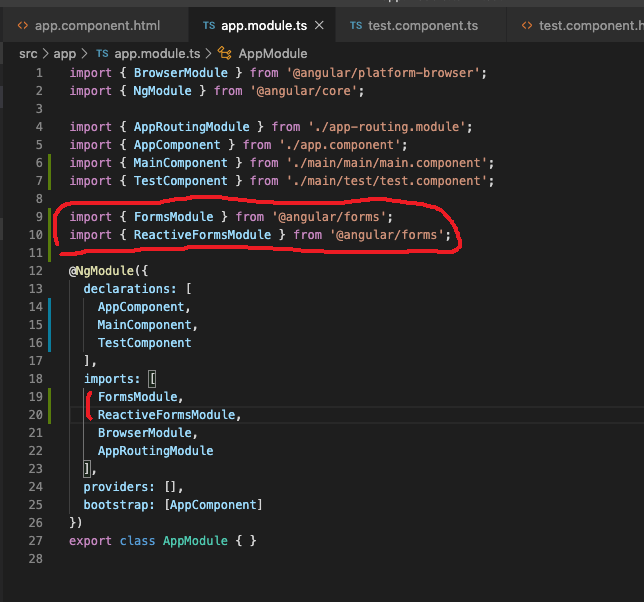Click the TS icon on app.module.ts tab
644x602 pixels.
(x=209, y=25)
